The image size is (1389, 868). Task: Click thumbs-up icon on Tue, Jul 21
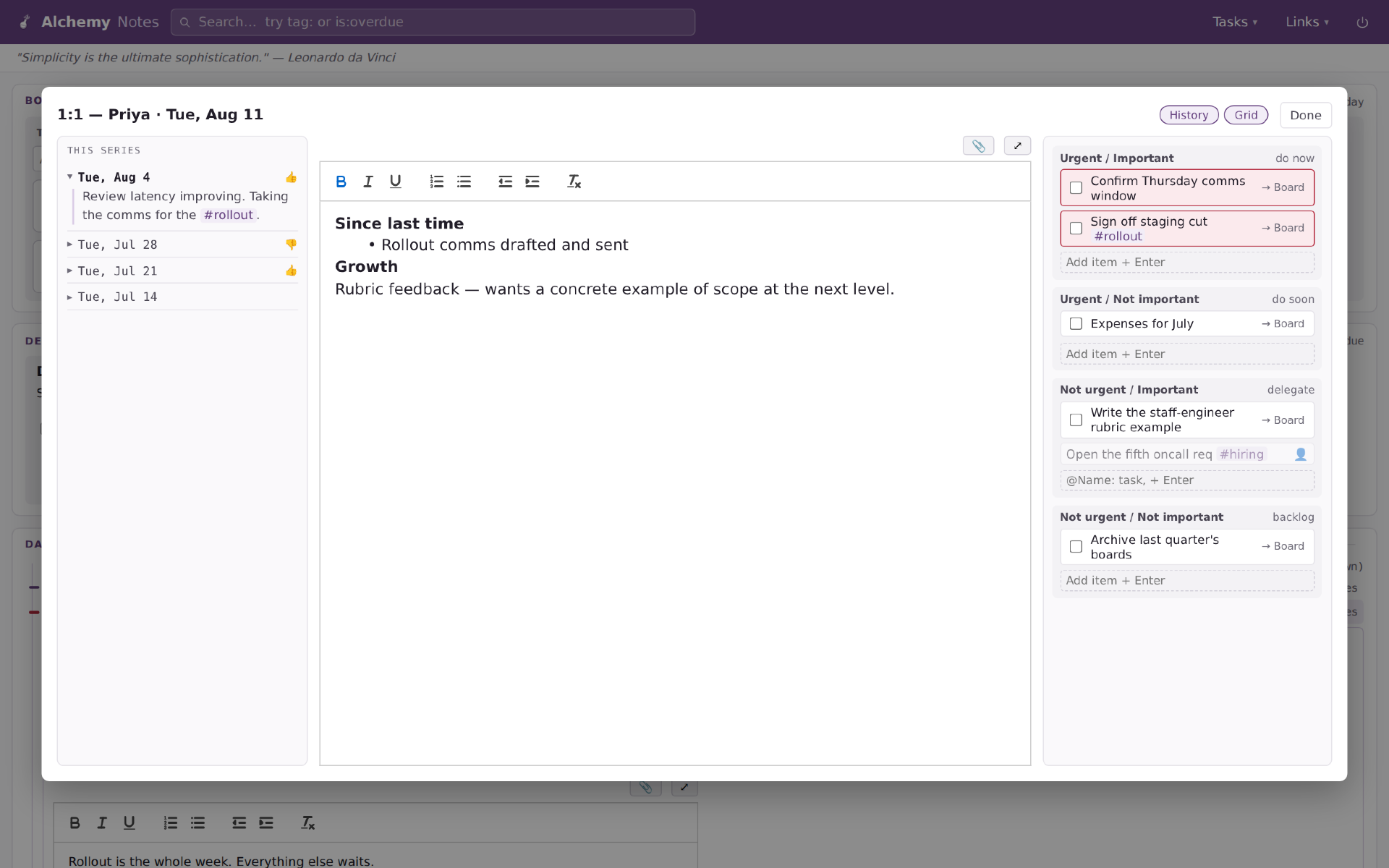point(291,271)
